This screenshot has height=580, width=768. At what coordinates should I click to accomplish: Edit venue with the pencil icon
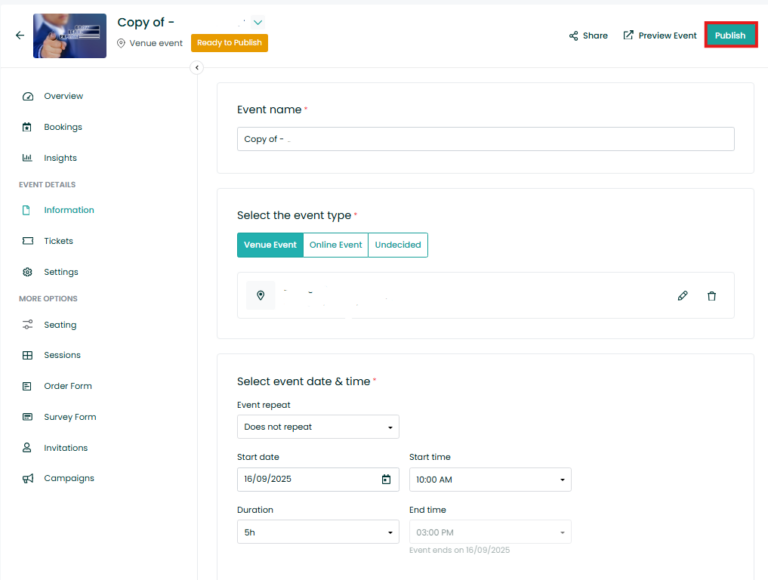(683, 296)
